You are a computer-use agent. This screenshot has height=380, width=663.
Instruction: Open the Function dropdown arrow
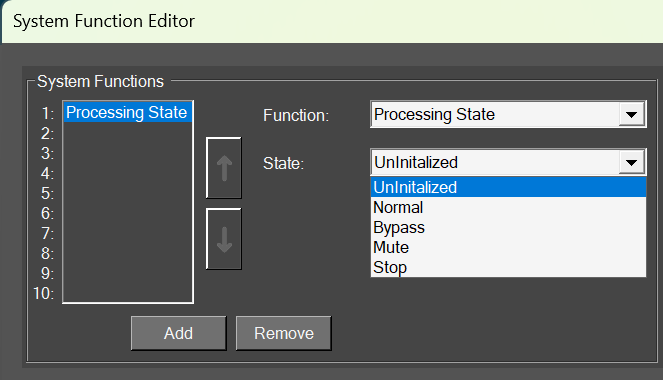(631, 115)
